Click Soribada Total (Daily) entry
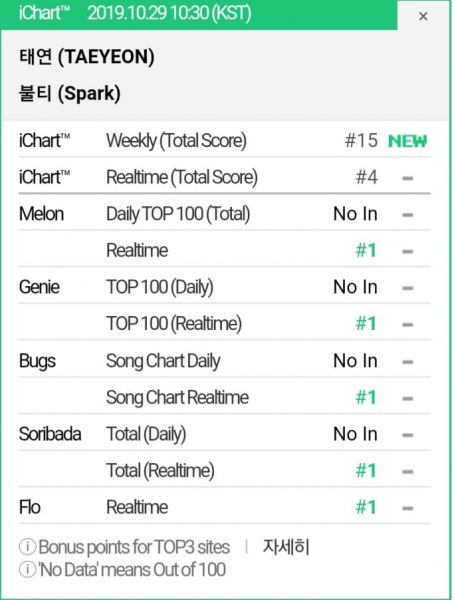This screenshot has height=600, width=454. coord(146,434)
